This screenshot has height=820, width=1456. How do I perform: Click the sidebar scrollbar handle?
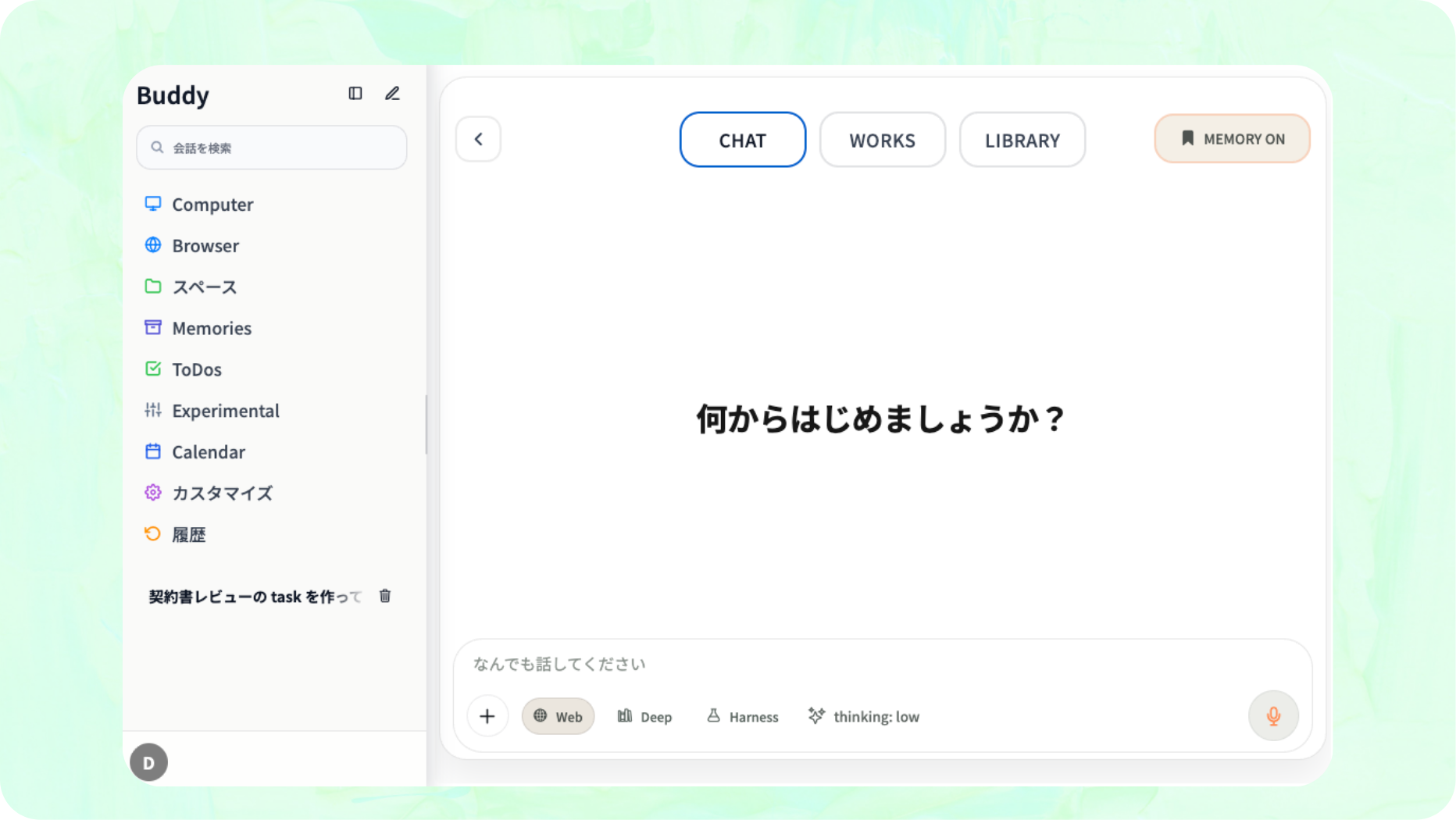click(x=426, y=424)
